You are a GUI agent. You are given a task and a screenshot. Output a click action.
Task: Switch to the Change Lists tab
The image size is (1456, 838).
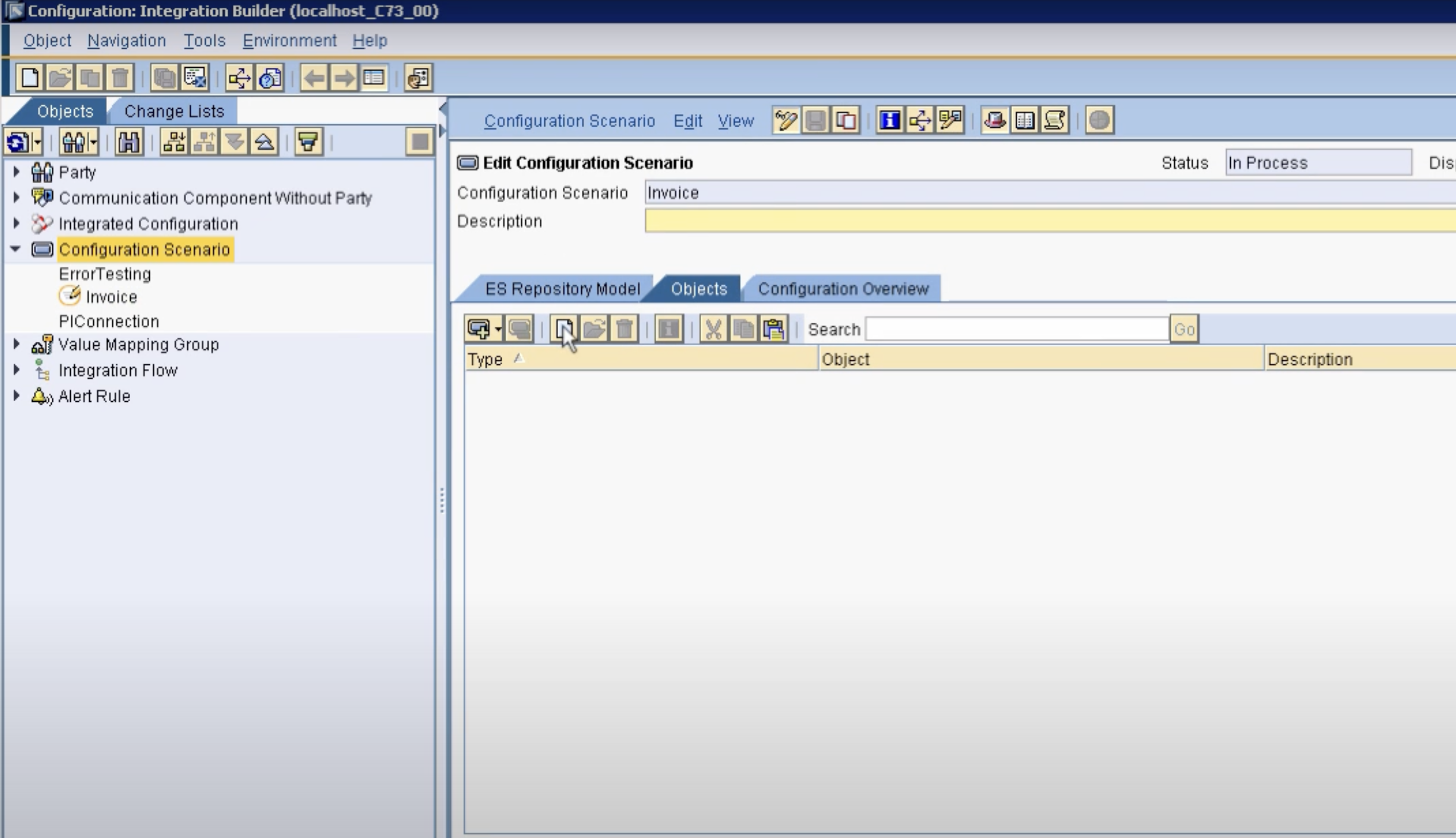point(174,111)
